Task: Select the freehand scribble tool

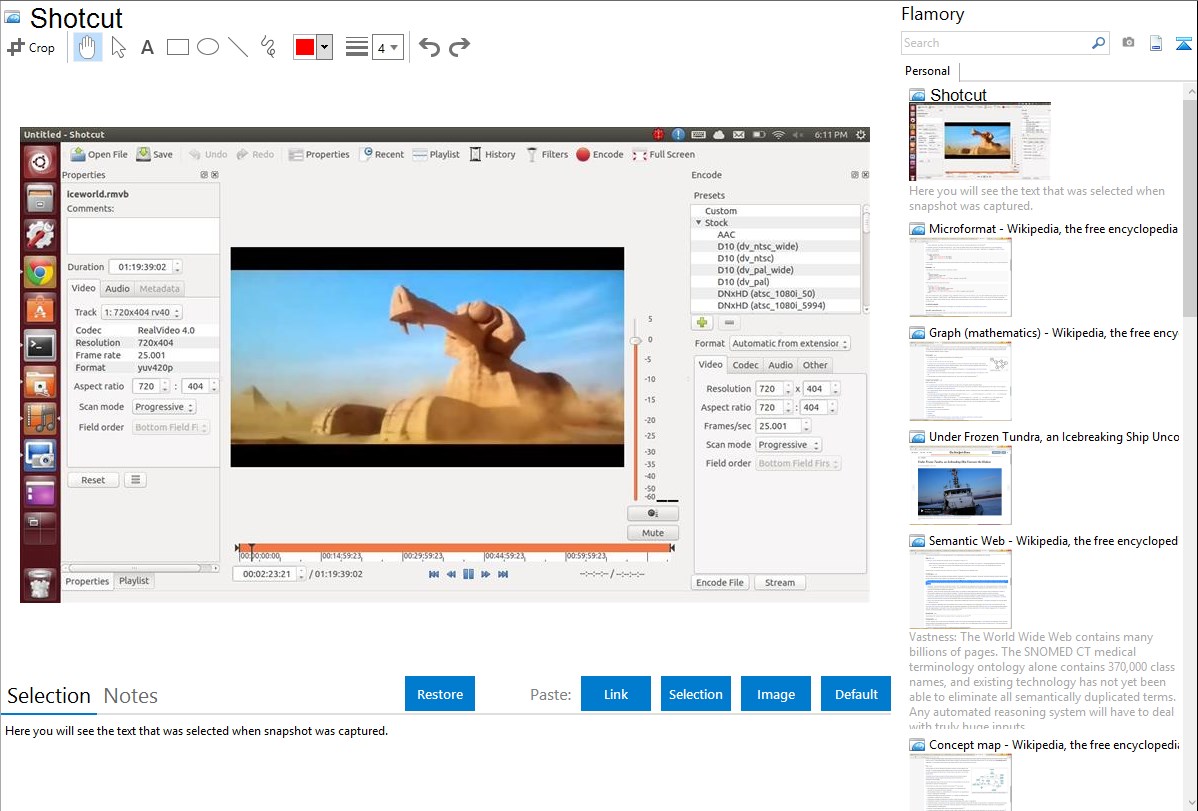Action: tap(268, 47)
